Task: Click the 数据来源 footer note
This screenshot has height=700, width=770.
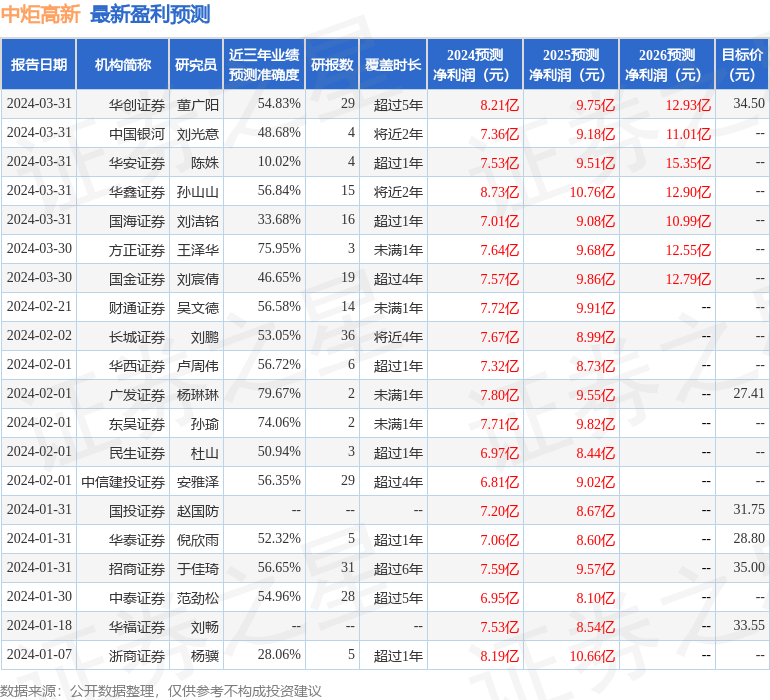Action: pyautogui.click(x=161, y=692)
